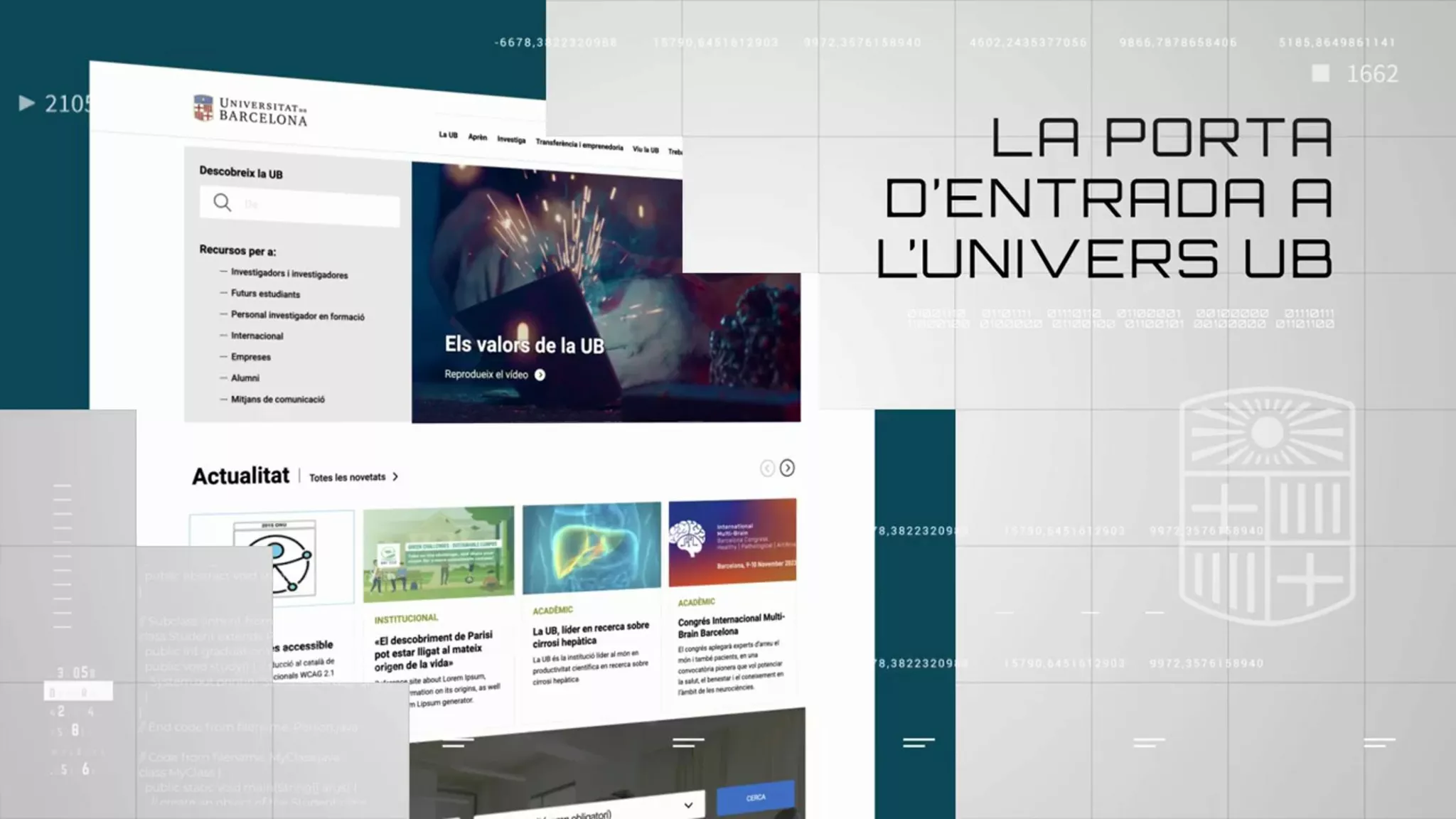Open Mitjans de comunicació link
Image resolution: width=1456 pixels, height=819 pixels.
pyautogui.click(x=277, y=400)
